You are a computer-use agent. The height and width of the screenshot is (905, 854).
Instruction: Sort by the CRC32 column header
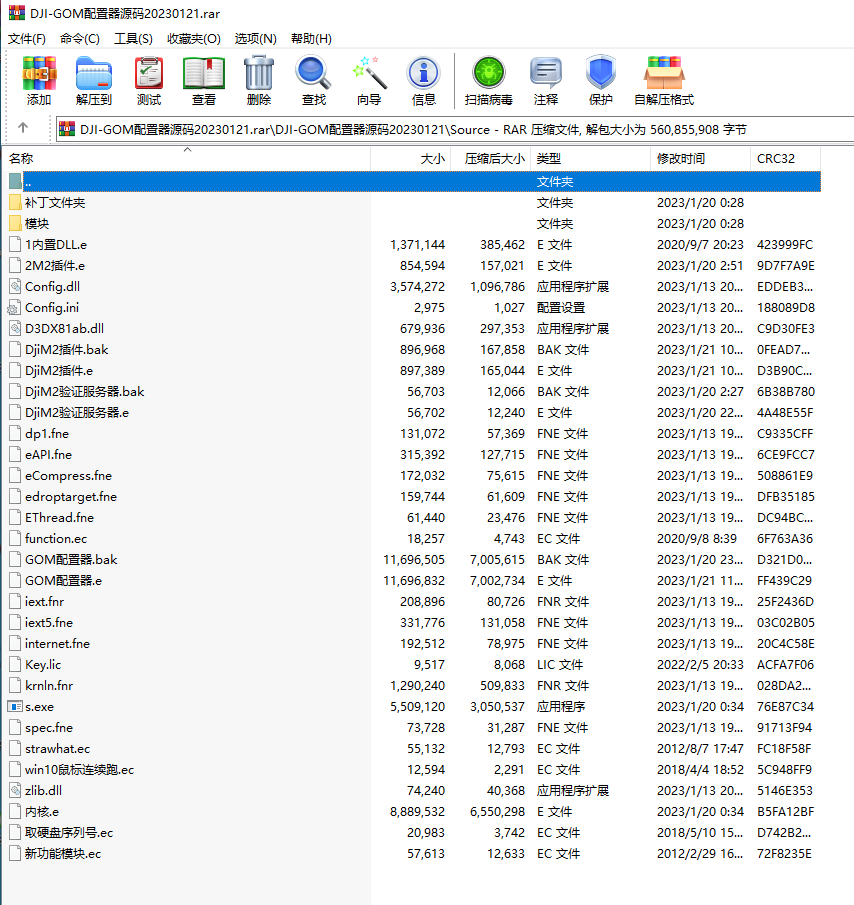click(x=785, y=159)
